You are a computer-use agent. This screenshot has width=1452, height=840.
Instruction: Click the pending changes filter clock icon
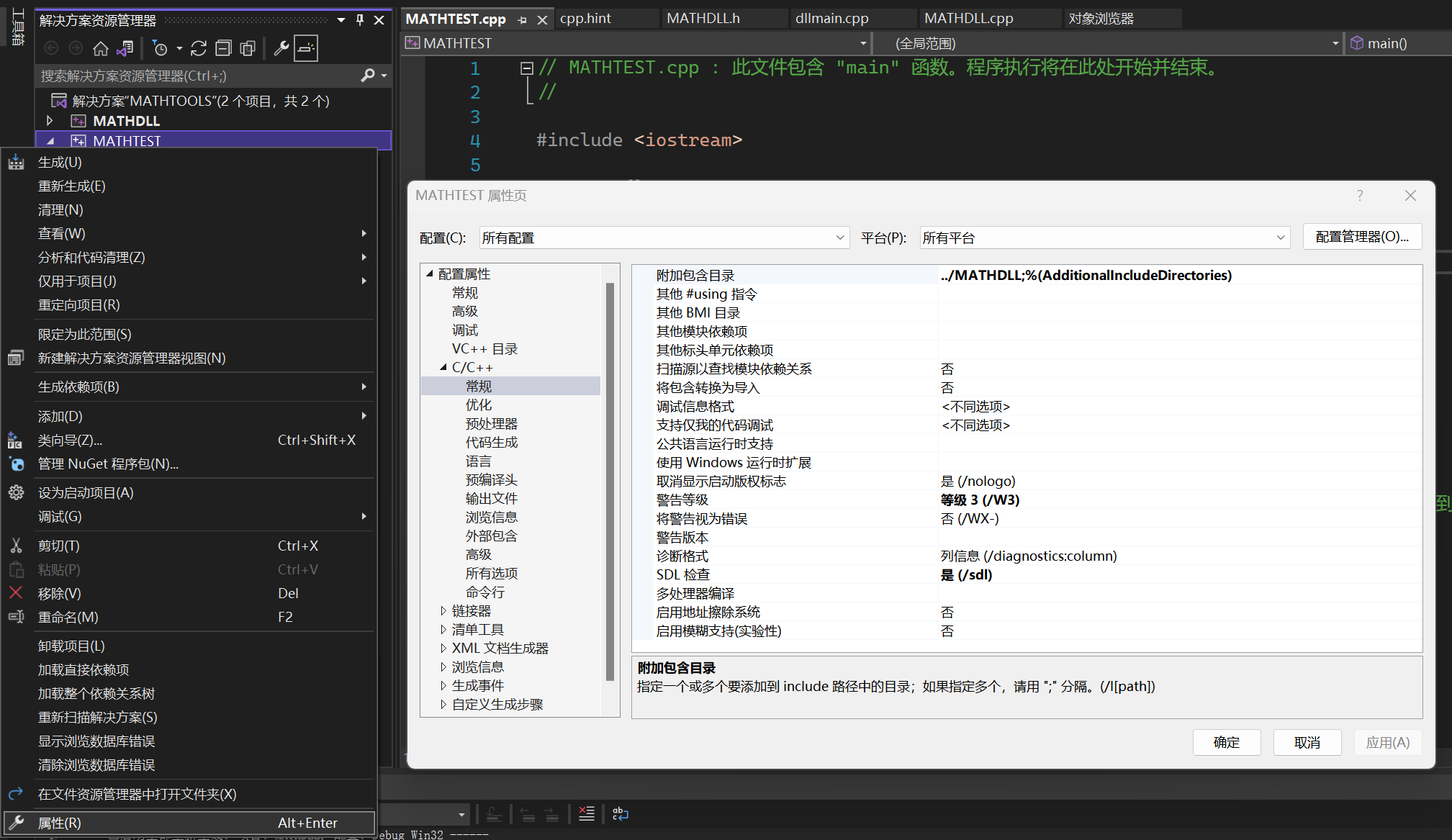tap(161, 48)
